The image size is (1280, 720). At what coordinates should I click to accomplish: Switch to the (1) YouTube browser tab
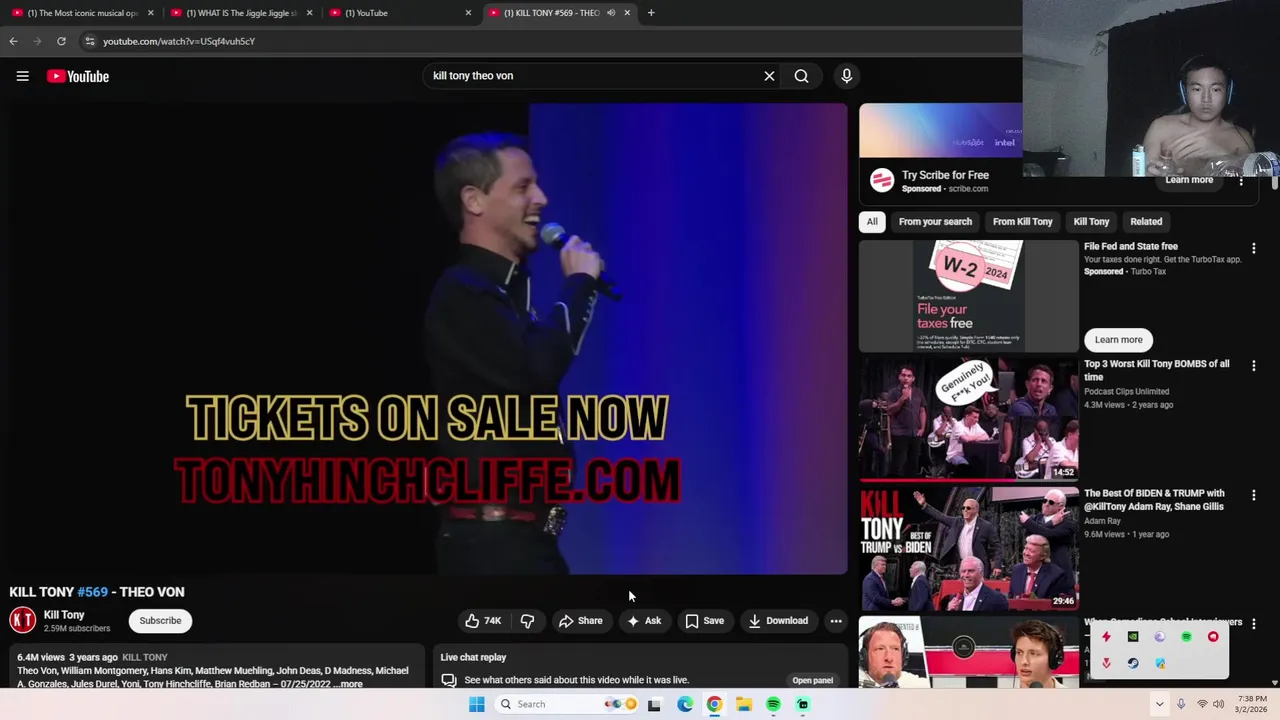(x=400, y=13)
